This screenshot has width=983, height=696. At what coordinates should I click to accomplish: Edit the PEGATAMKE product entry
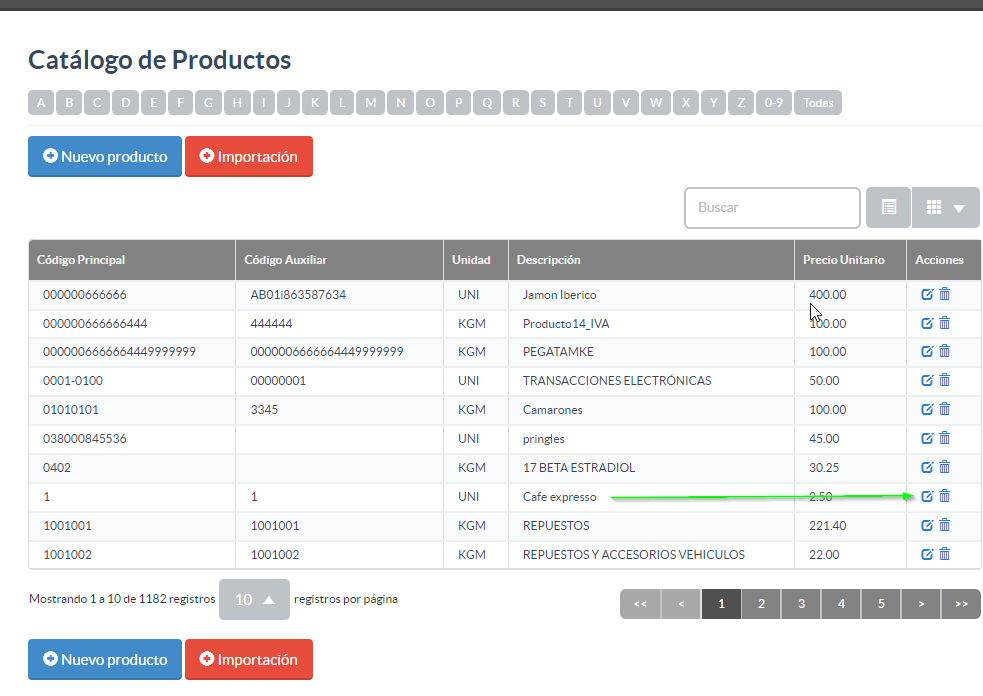pyautogui.click(x=927, y=352)
